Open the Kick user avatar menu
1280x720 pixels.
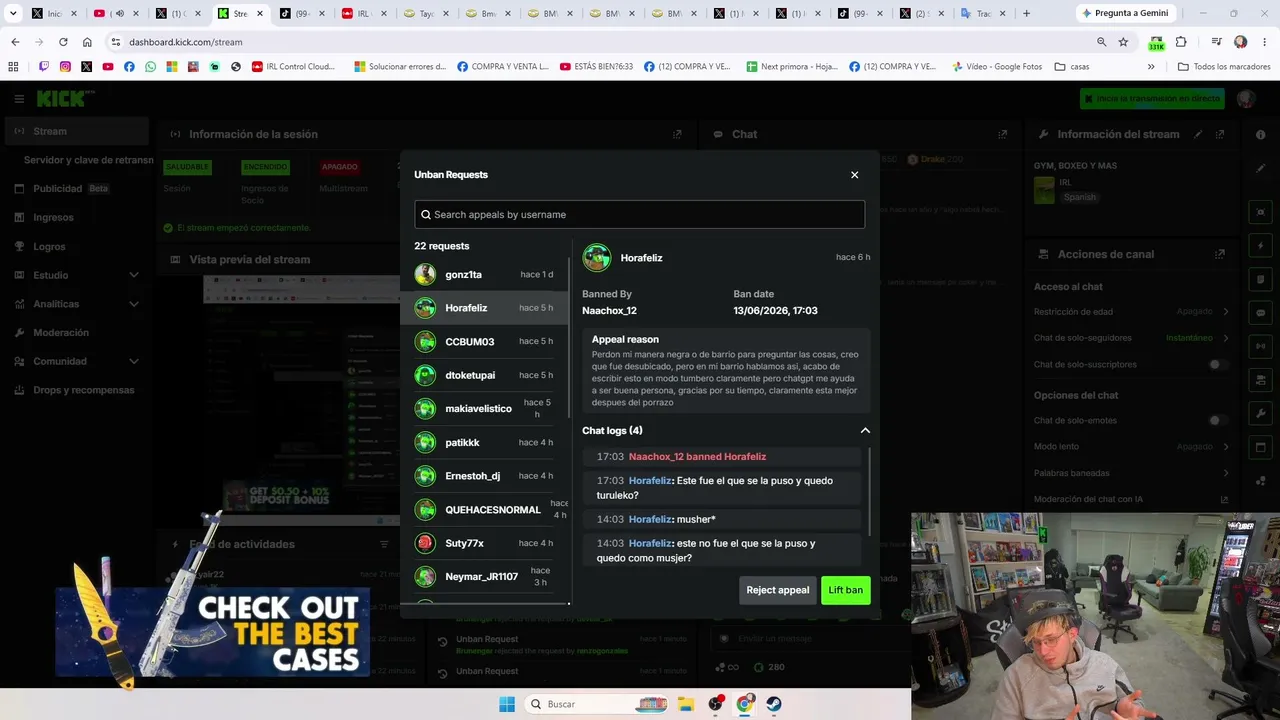coord(1245,99)
